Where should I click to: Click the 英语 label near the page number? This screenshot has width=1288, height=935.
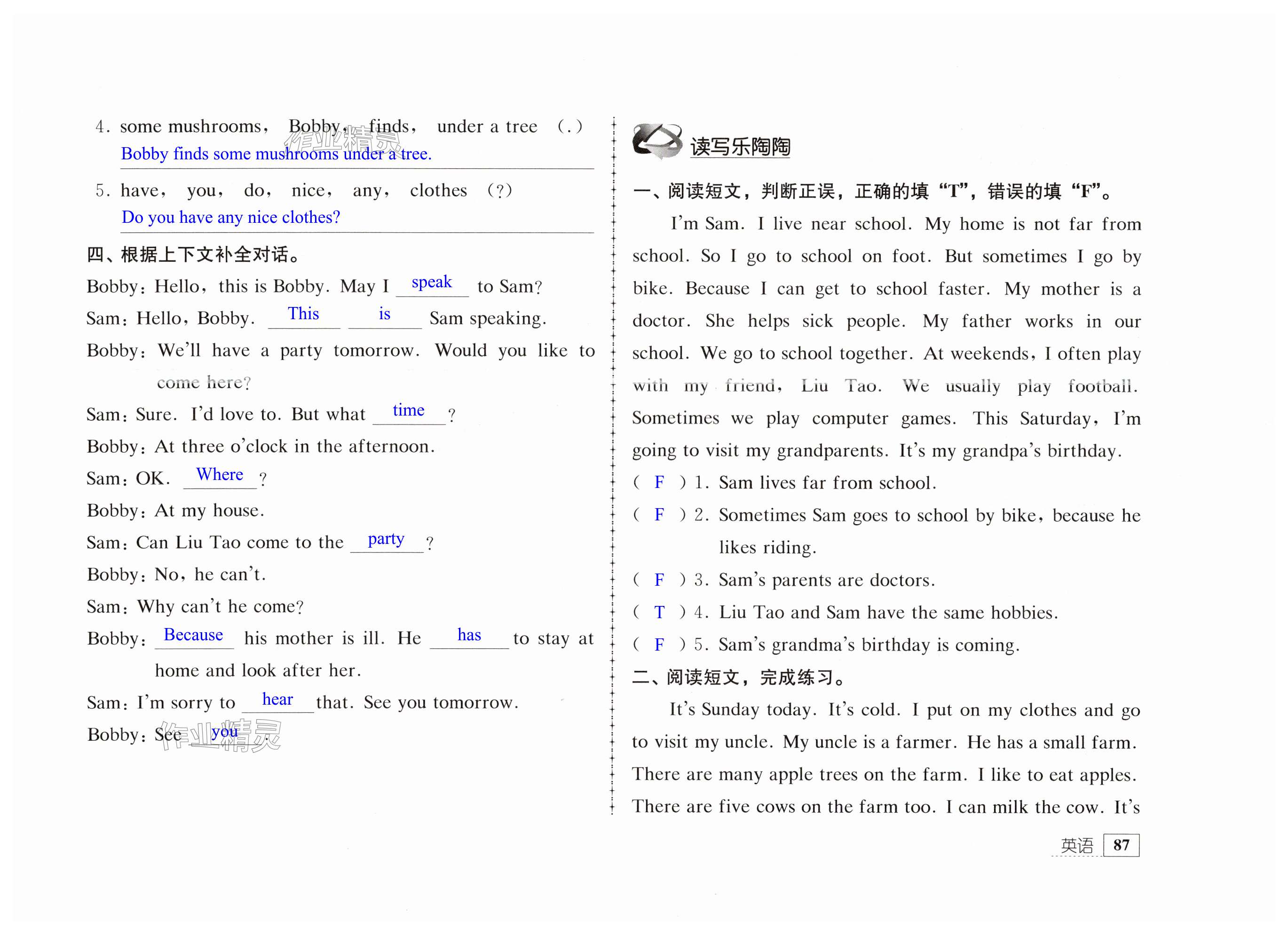click(1077, 846)
